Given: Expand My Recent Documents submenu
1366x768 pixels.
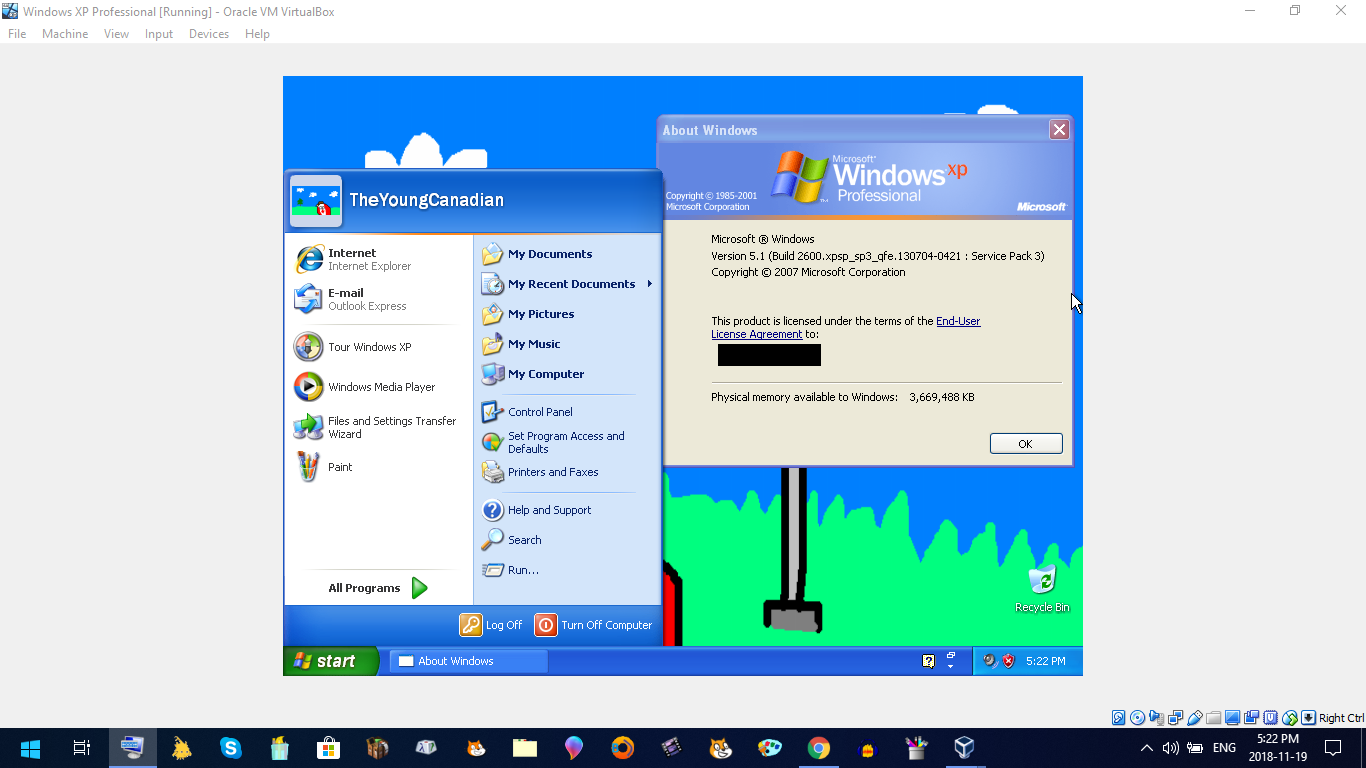Looking at the screenshot, I should tap(567, 284).
